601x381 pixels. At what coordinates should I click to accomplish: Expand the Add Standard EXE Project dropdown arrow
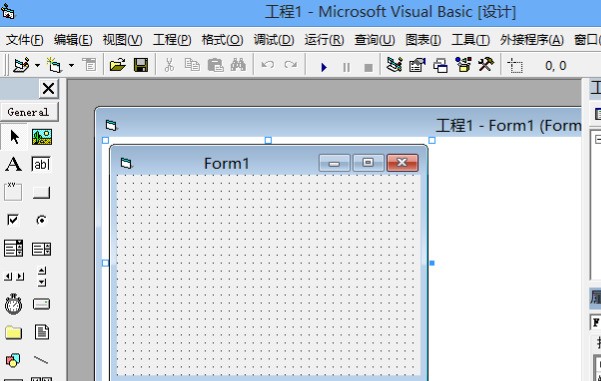[37, 66]
